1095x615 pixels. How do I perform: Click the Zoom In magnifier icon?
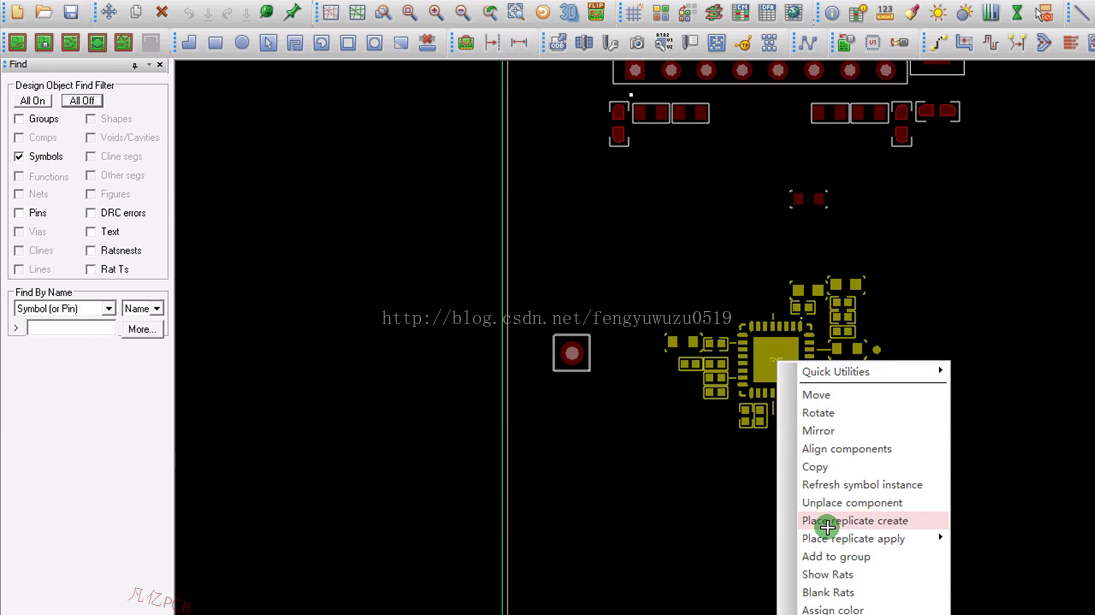coord(436,12)
